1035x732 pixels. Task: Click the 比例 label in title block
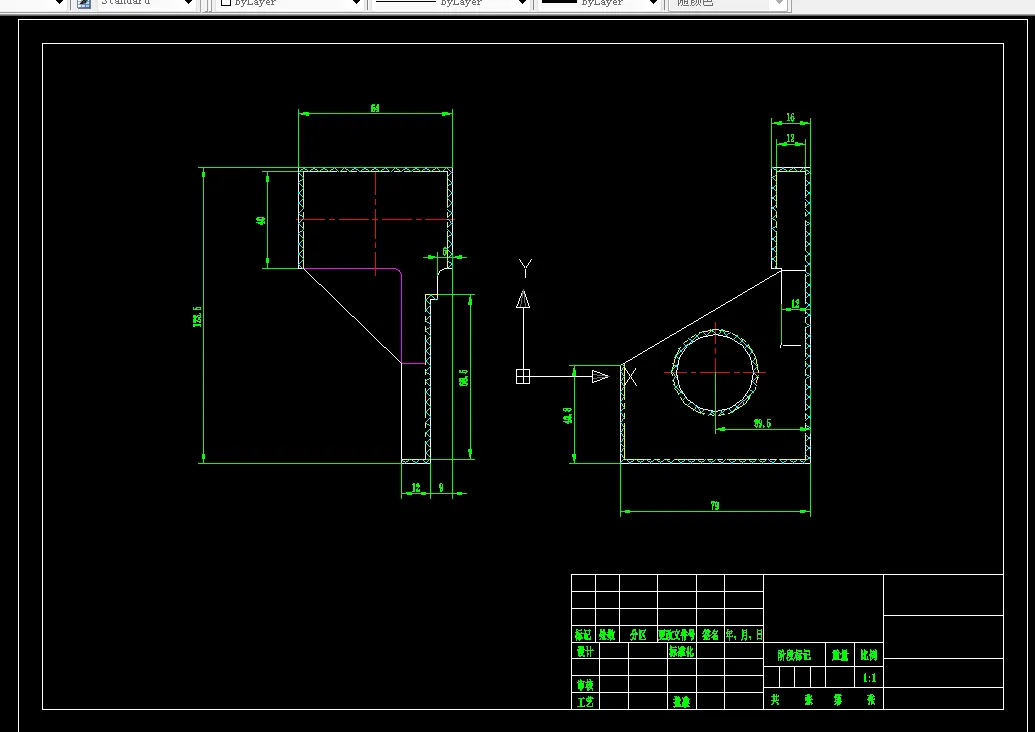point(869,655)
